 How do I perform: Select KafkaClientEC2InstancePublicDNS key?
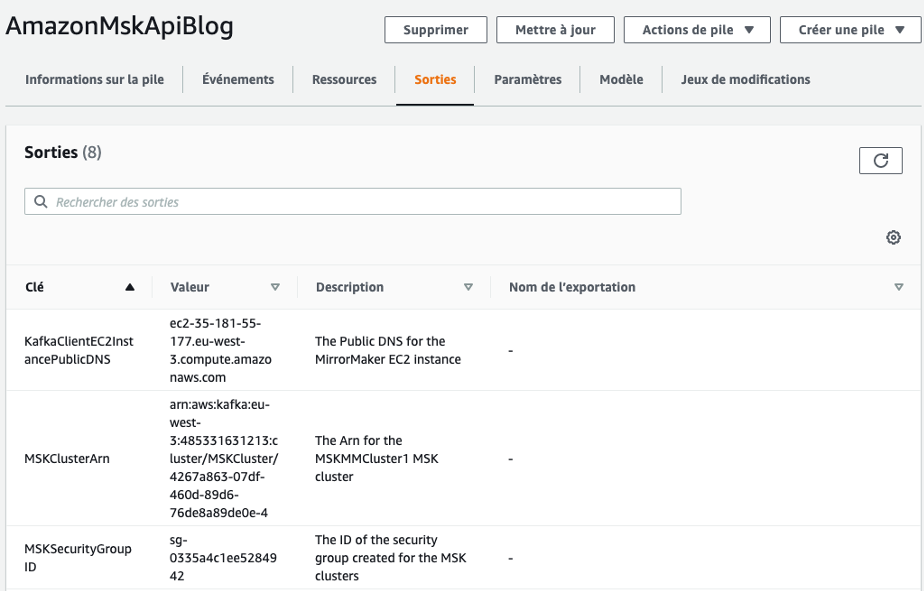79,350
